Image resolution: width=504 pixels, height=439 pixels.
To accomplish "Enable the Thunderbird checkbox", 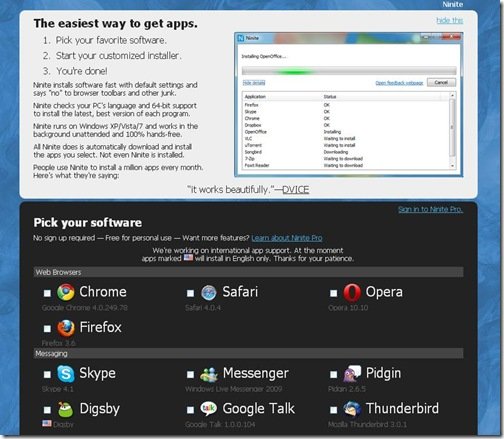I will click(333, 410).
